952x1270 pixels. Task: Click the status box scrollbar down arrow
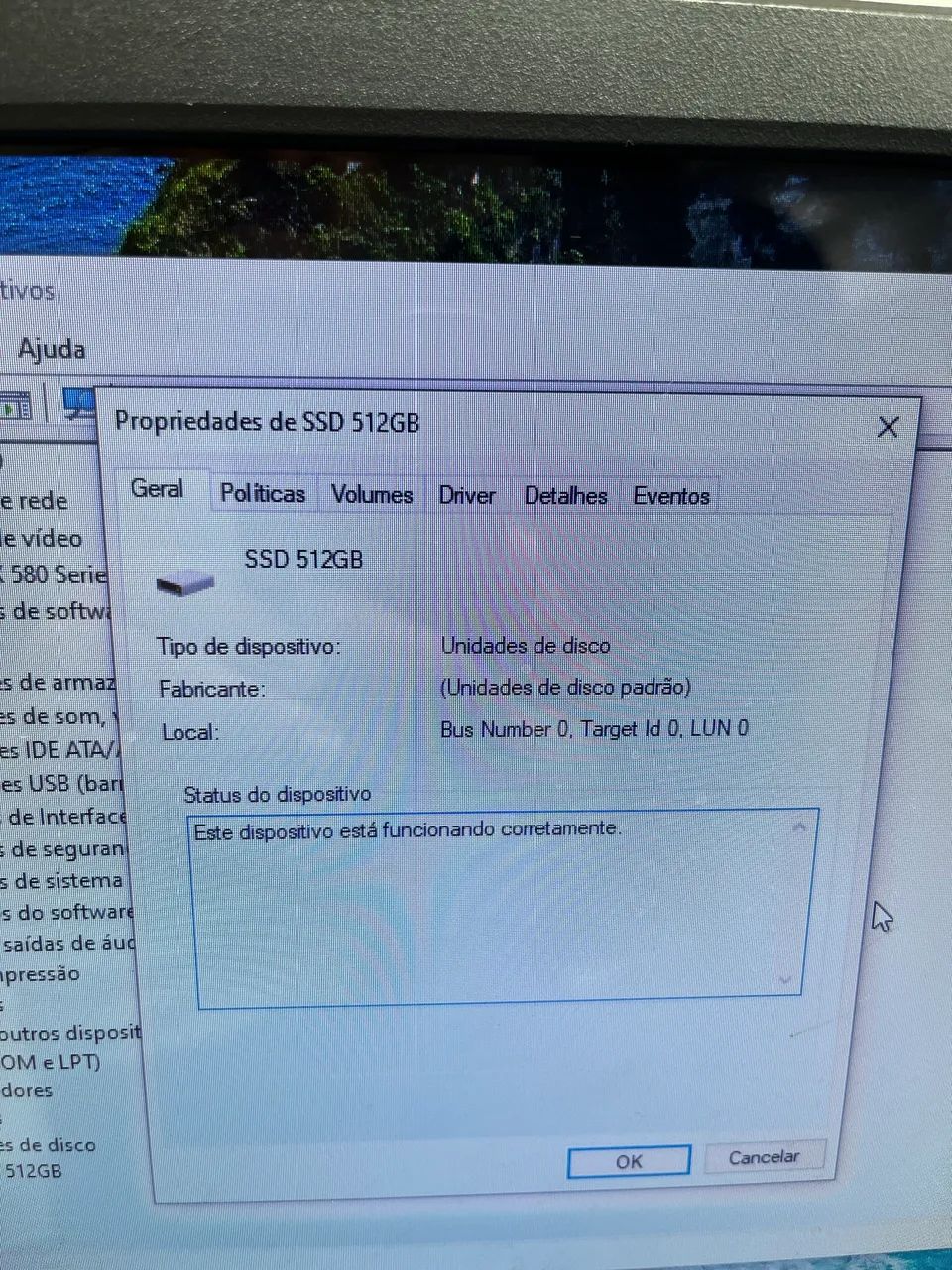coord(787,980)
